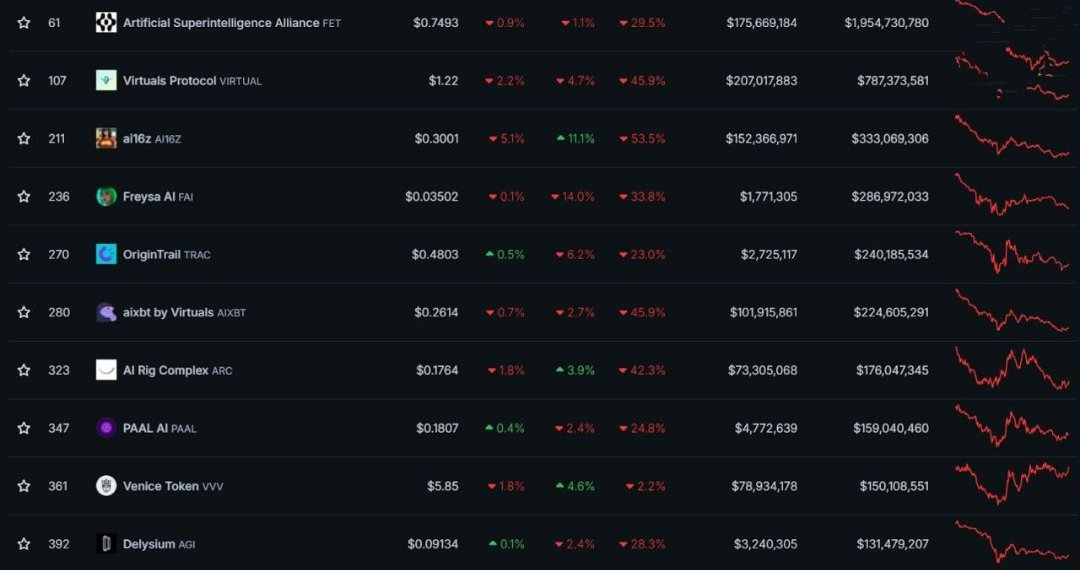Screen dimensions: 1080x570
Task: Click the aixbt by Virtuals icon
Action: coord(106,312)
